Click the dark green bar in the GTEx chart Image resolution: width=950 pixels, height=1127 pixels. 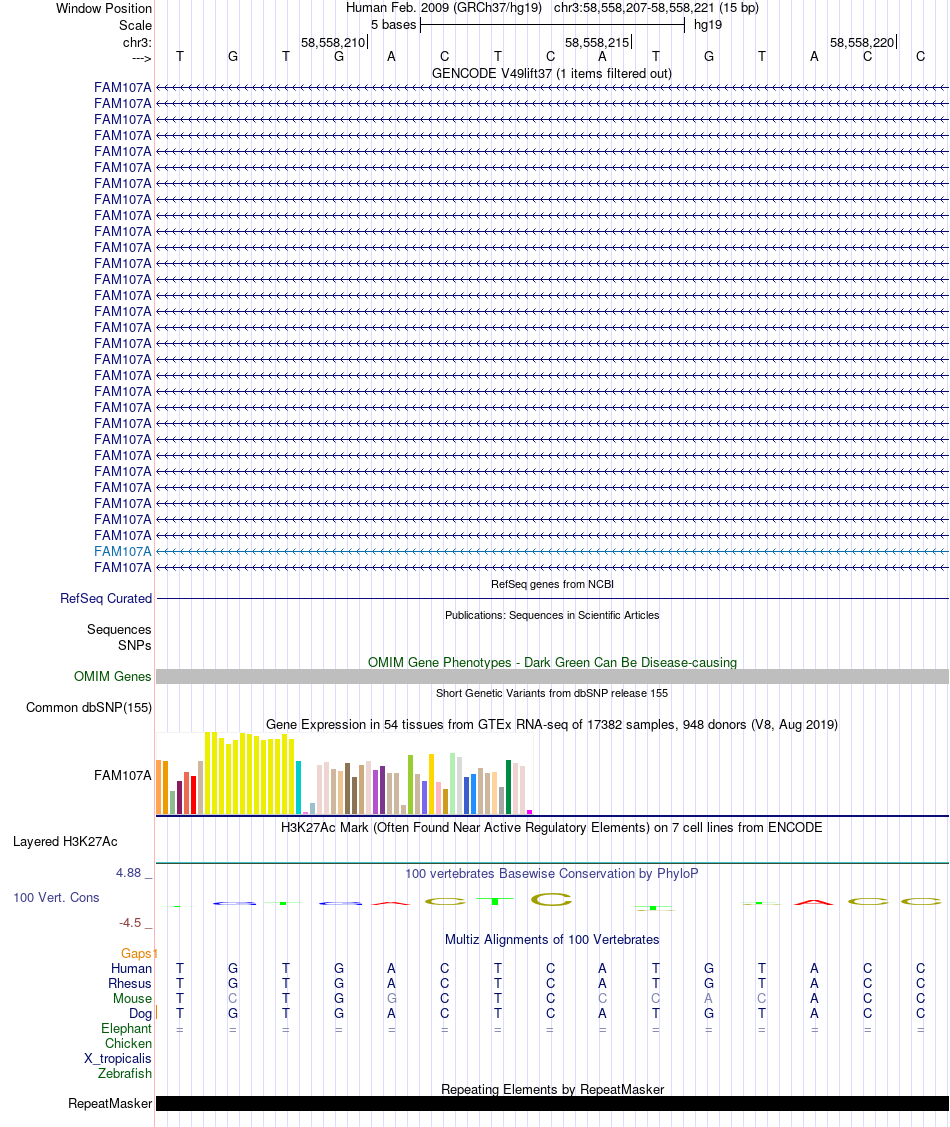tap(509, 787)
